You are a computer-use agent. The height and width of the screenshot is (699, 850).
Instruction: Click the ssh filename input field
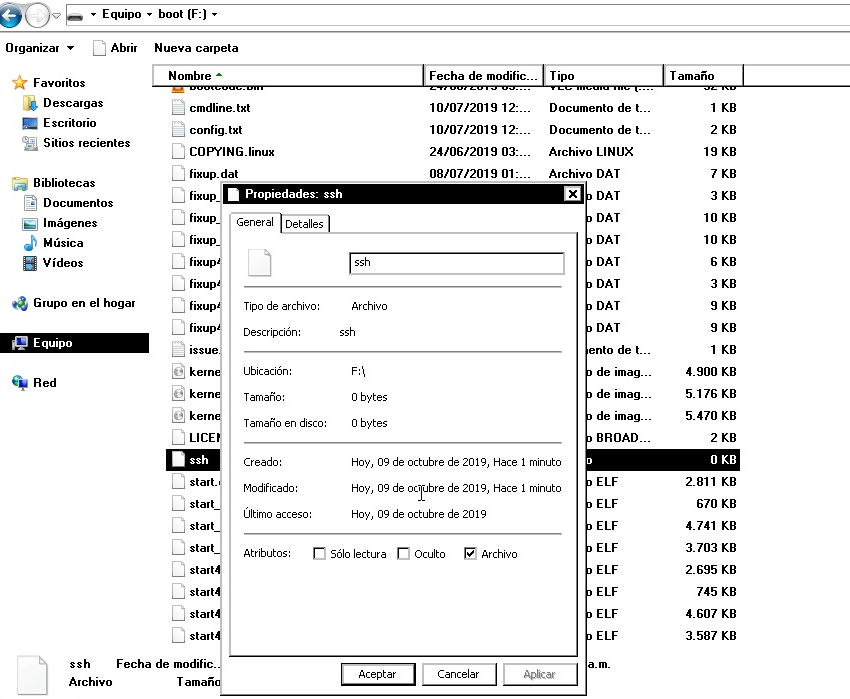point(456,263)
